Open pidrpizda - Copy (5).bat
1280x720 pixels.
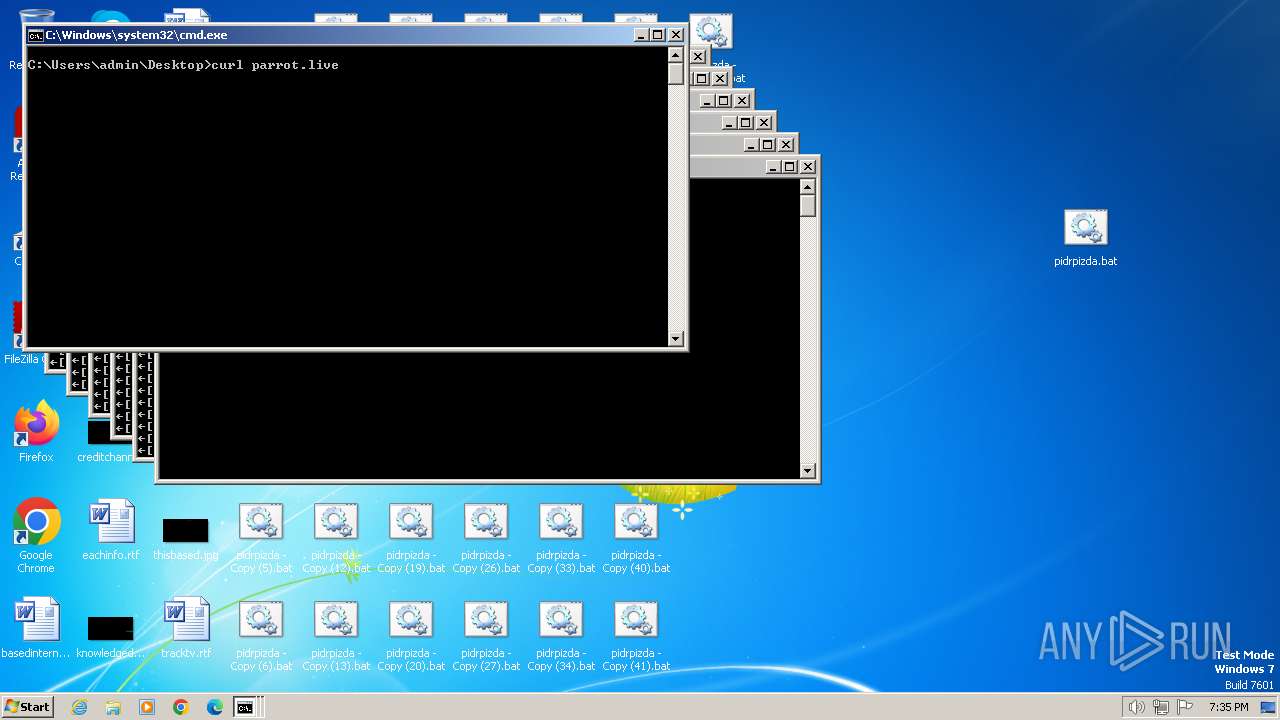coord(261,538)
